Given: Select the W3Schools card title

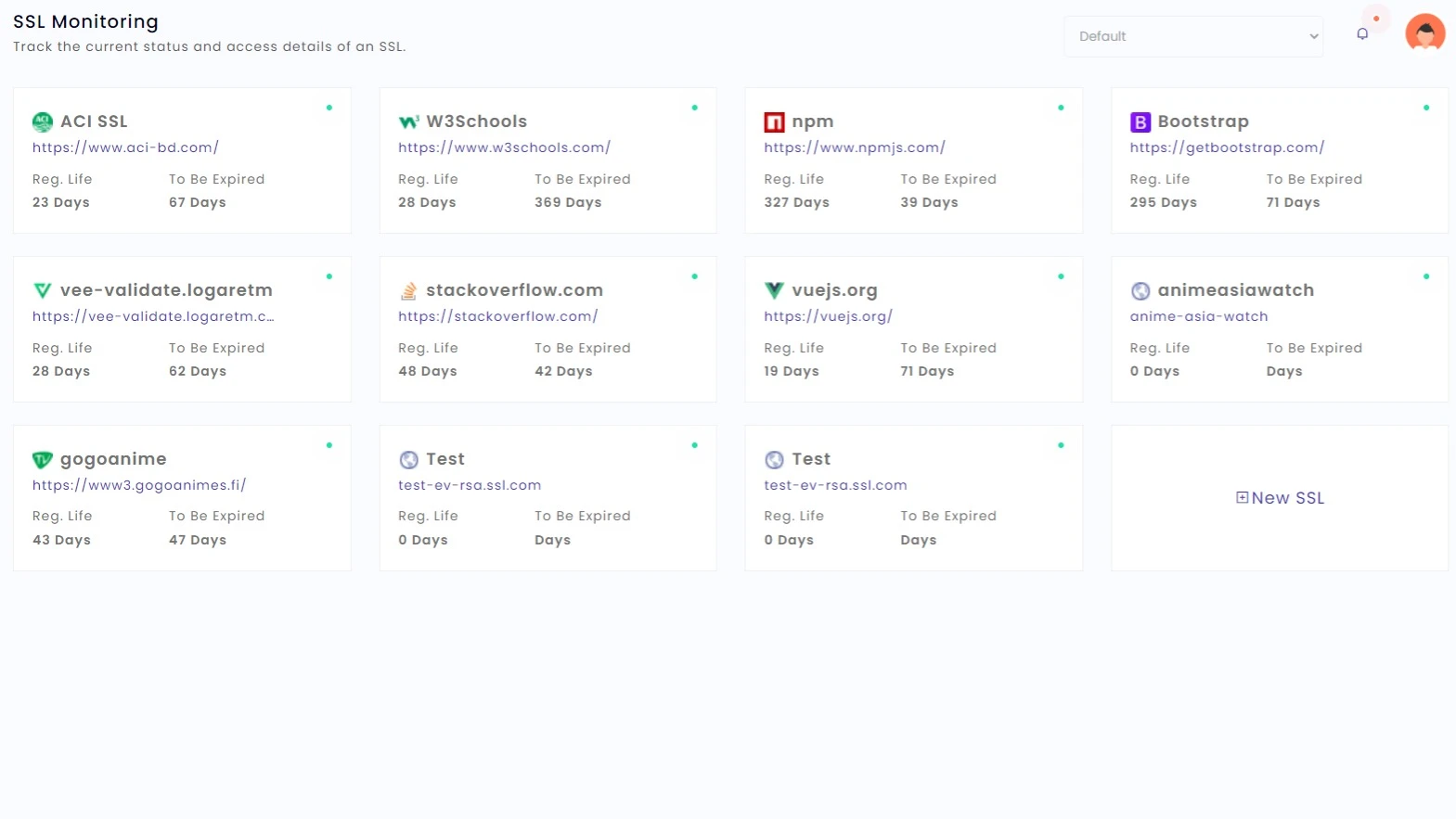Looking at the screenshot, I should tap(476, 122).
